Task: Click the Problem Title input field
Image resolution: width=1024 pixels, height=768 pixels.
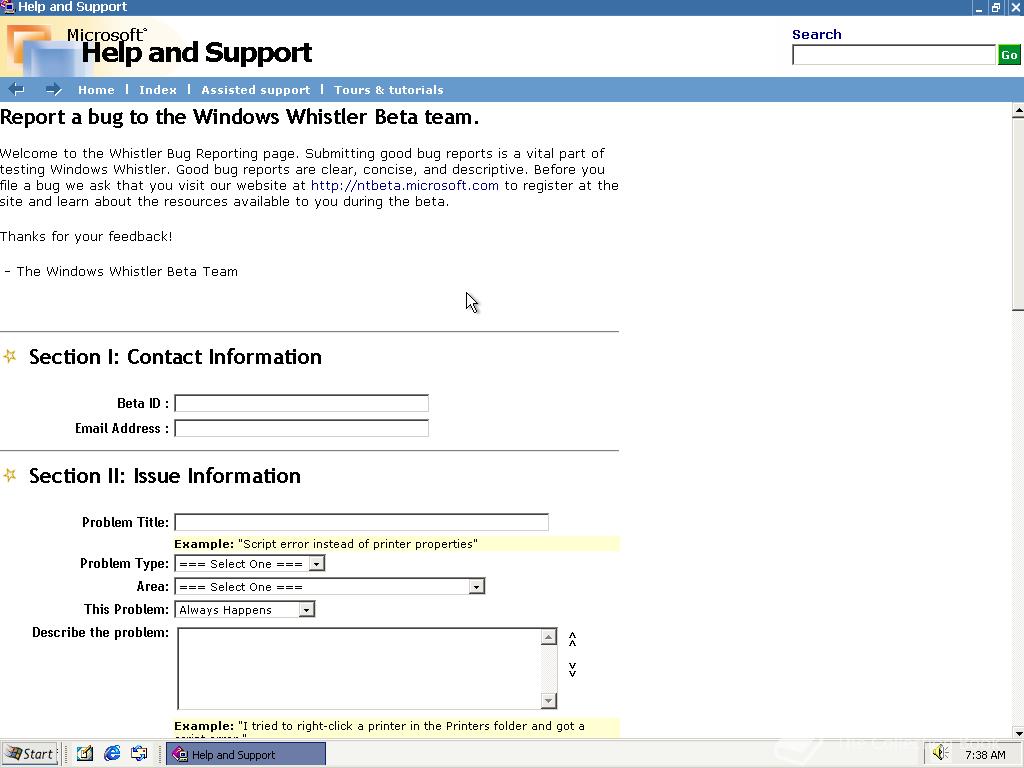Action: 361,522
